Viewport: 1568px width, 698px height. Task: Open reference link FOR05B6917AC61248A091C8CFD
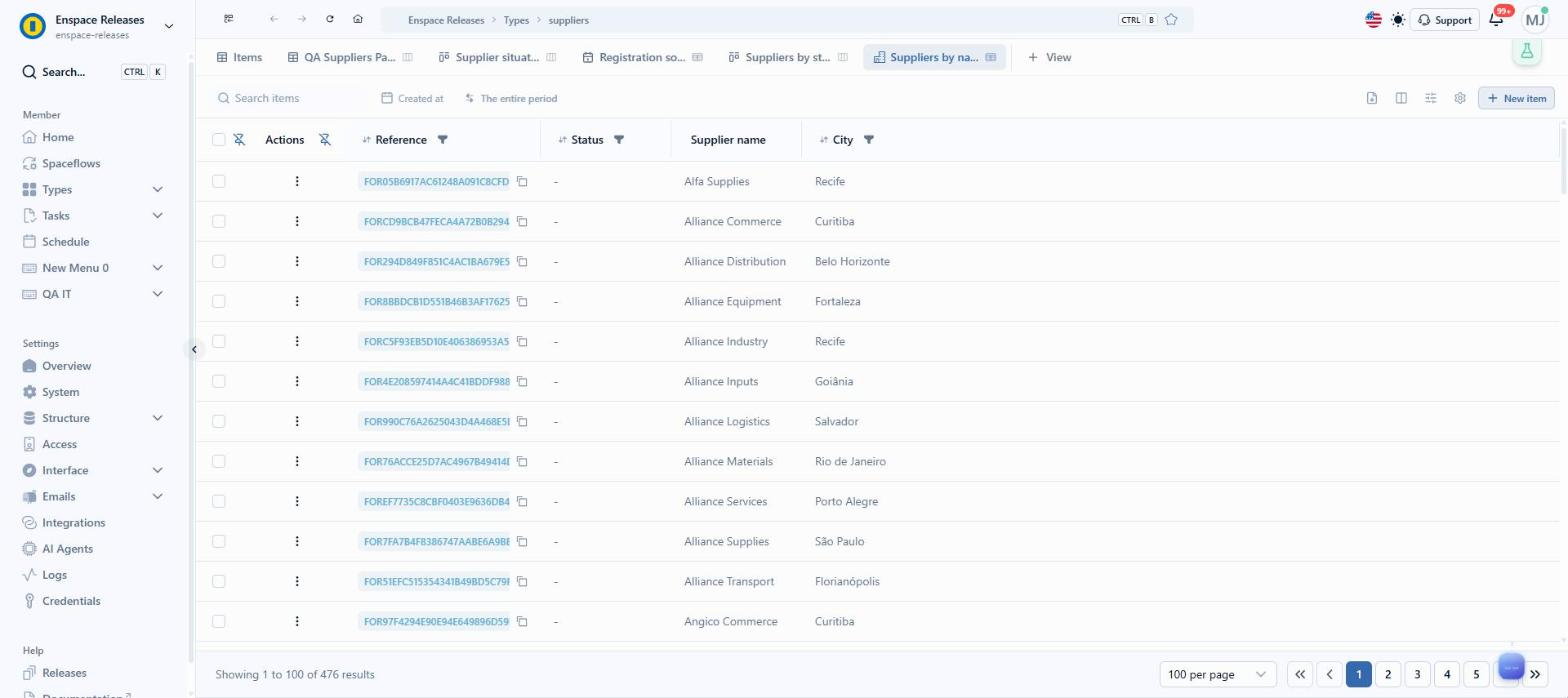tap(436, 181)
